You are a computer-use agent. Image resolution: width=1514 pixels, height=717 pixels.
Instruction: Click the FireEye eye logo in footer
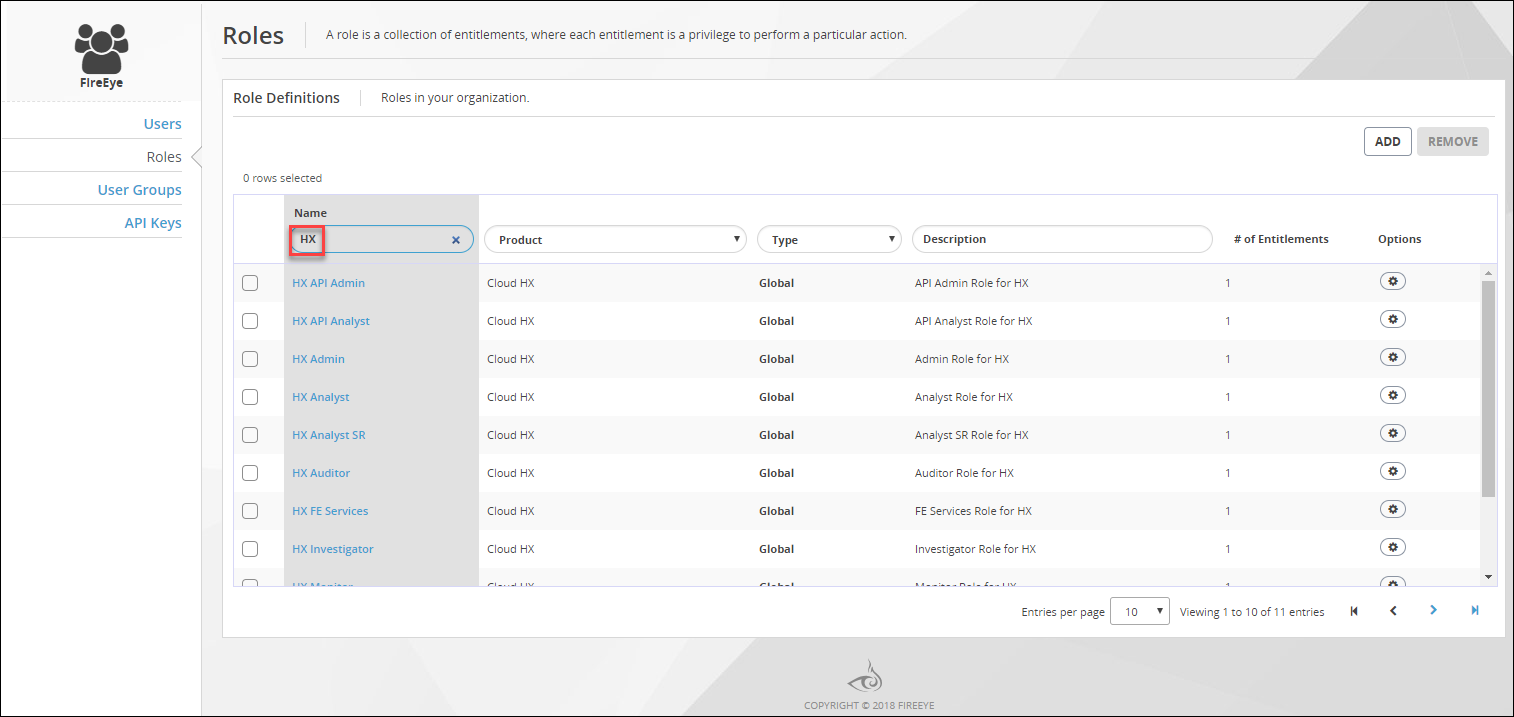865,677
